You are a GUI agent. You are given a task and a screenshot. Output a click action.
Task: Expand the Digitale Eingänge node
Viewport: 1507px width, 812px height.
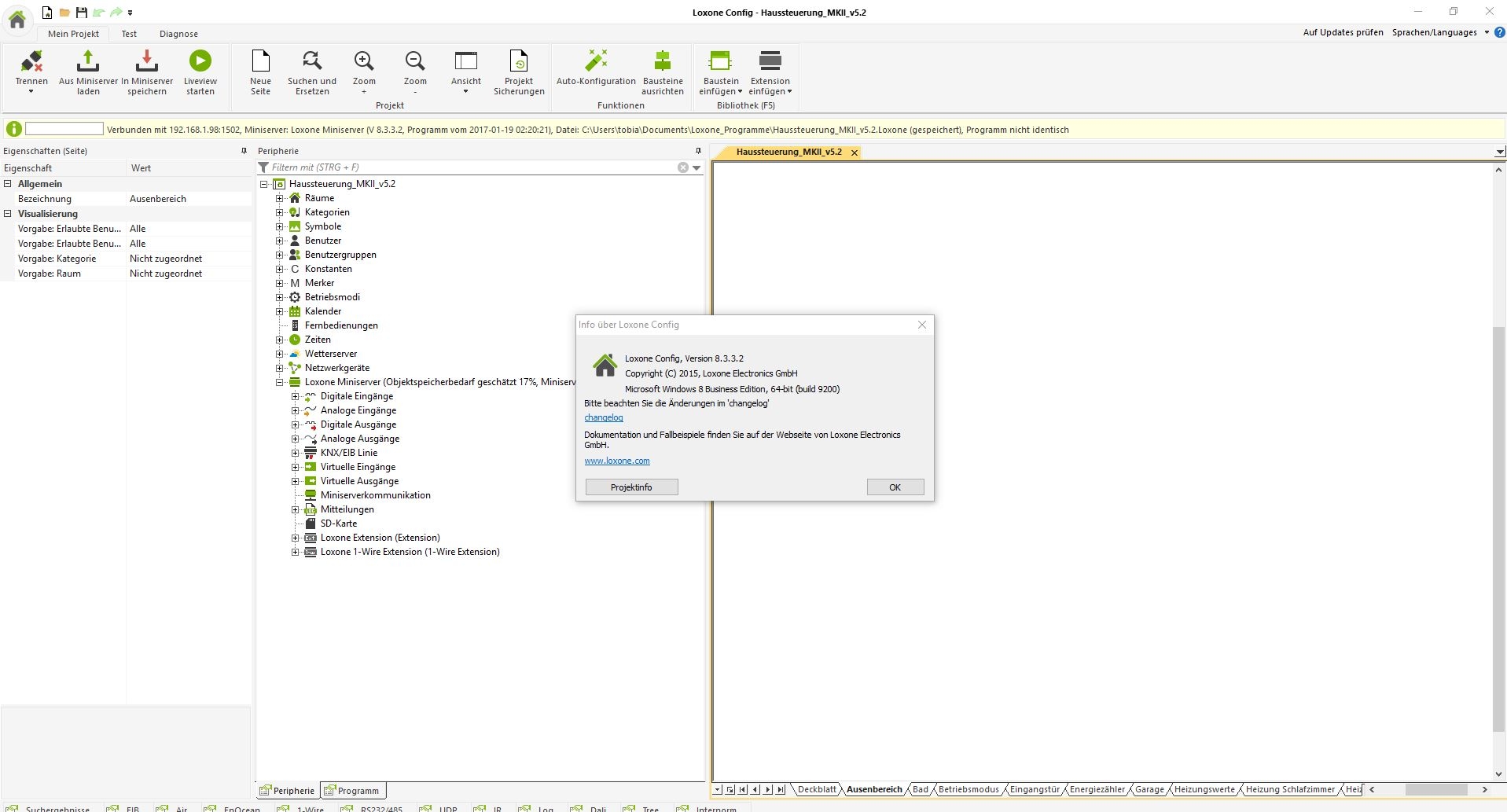[x=295, y=396]
